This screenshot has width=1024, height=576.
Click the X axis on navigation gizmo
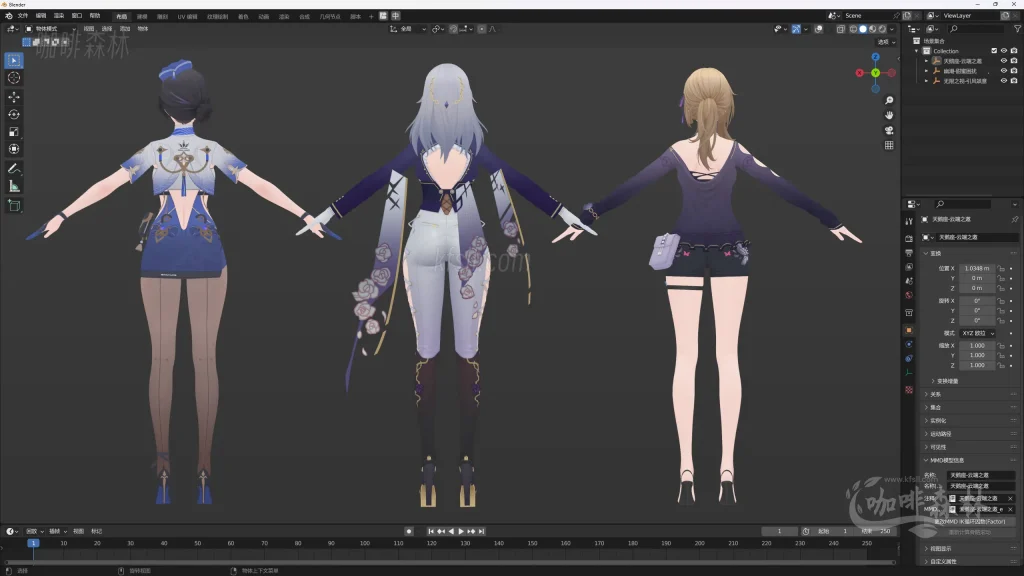coord(859,73)
